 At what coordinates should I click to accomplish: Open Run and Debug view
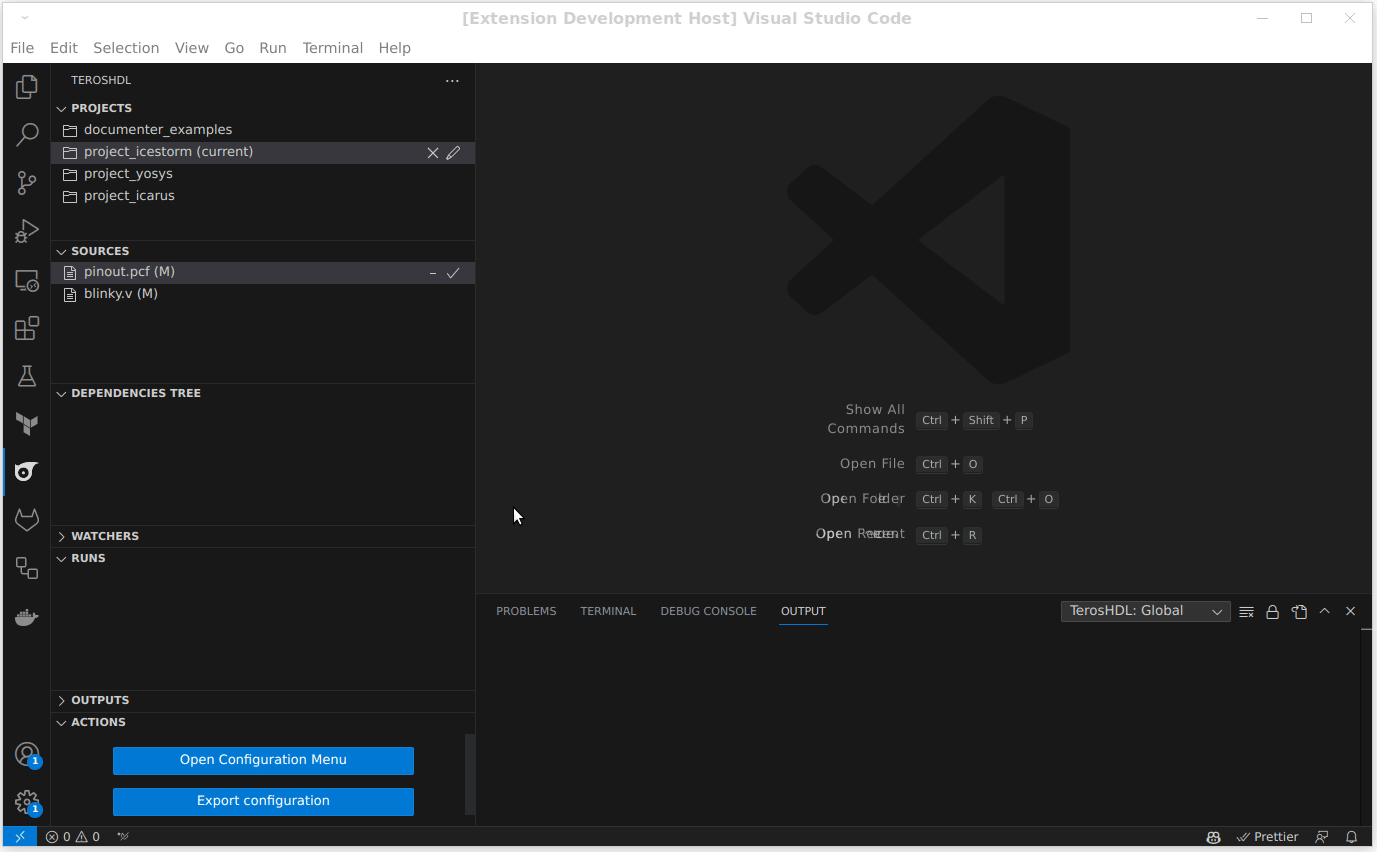27,232
